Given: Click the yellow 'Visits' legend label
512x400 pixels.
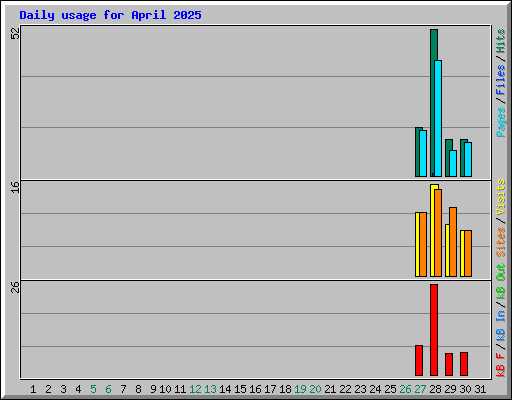Looking at the screenshot, I should coord(501,197).
